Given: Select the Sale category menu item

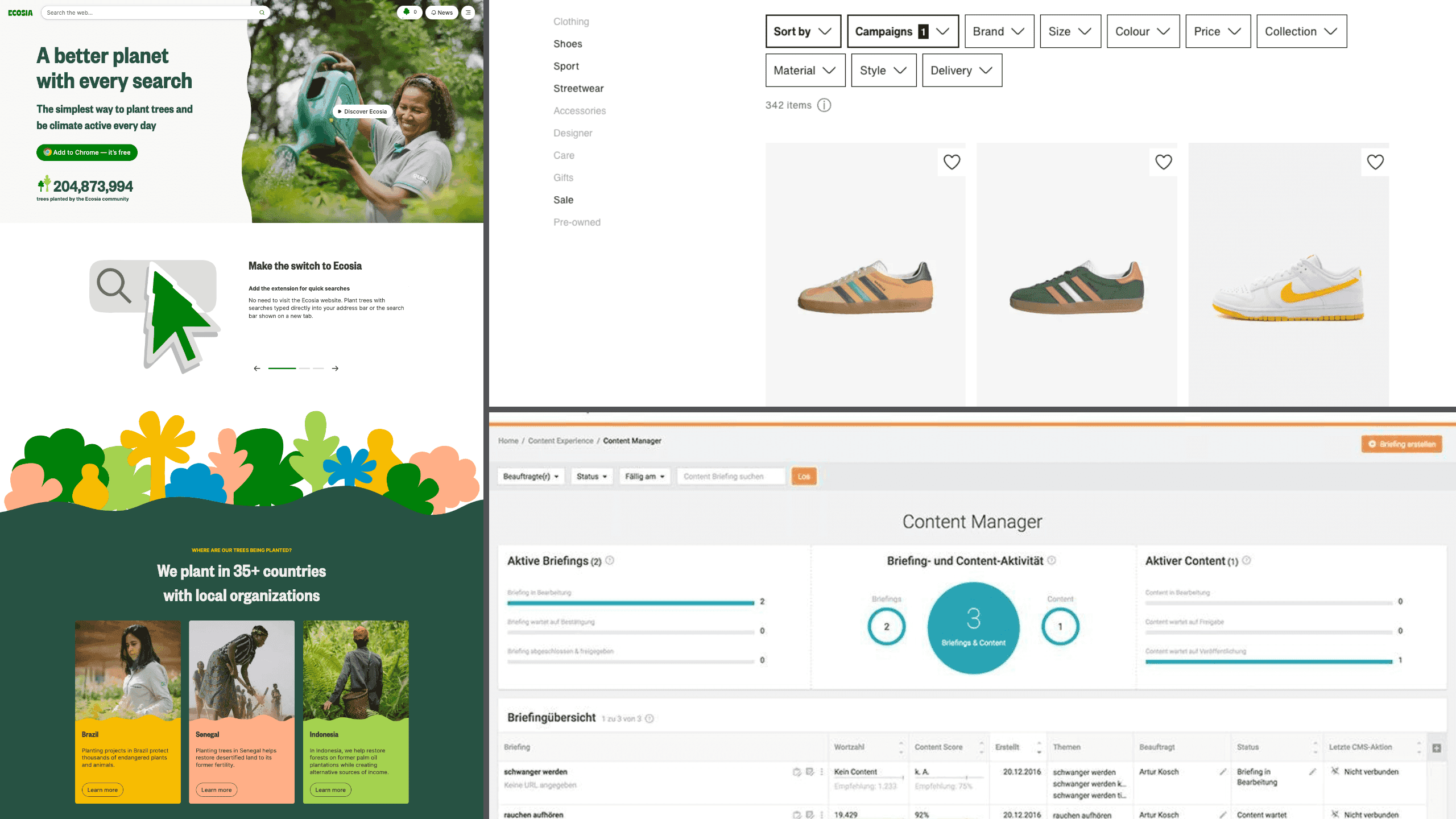Looking at the screenshot, I should [x=563, y=199].
